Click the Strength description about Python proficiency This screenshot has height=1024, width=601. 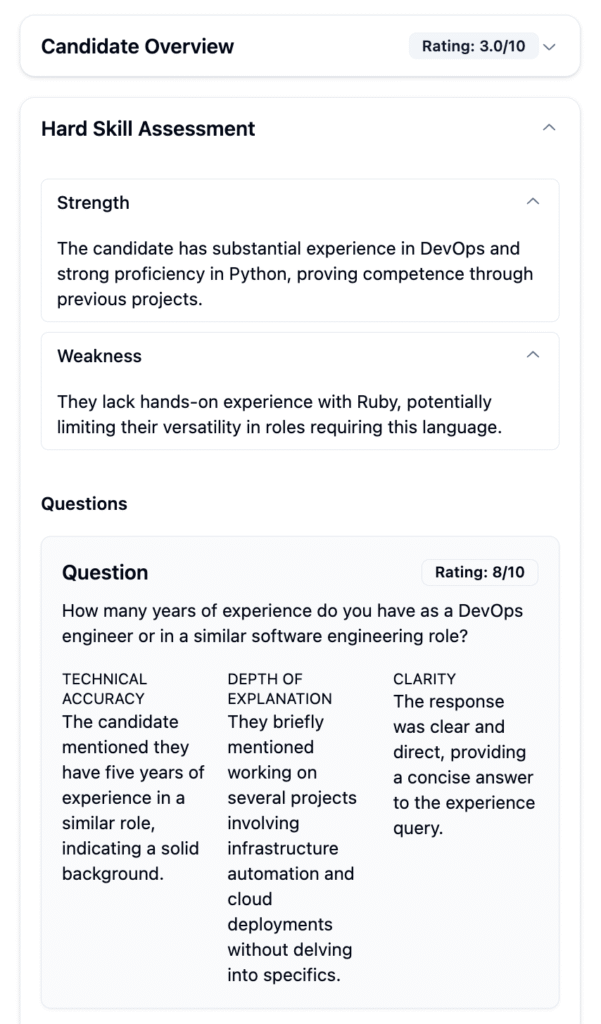(295, 274)
